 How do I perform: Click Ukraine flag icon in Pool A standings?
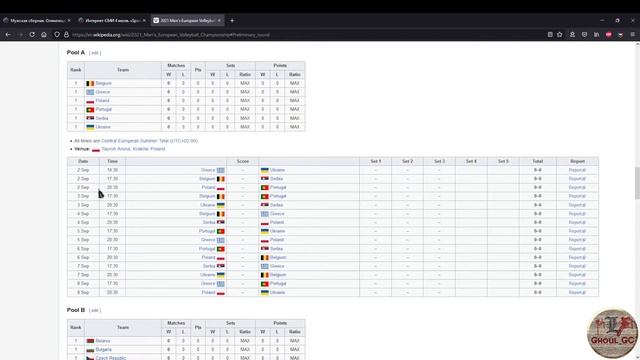coord(90,127)
